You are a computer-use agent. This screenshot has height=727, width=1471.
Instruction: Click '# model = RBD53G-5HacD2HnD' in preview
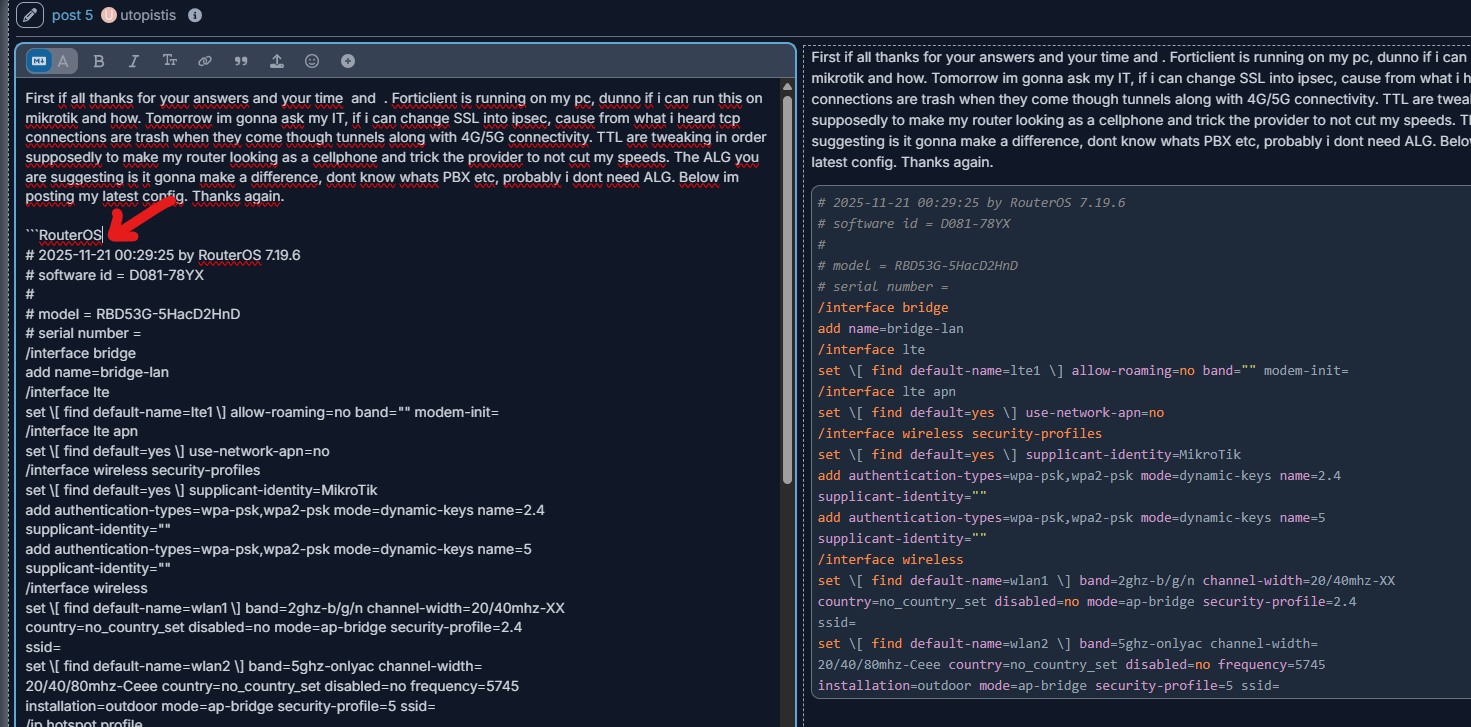point(918,265)
